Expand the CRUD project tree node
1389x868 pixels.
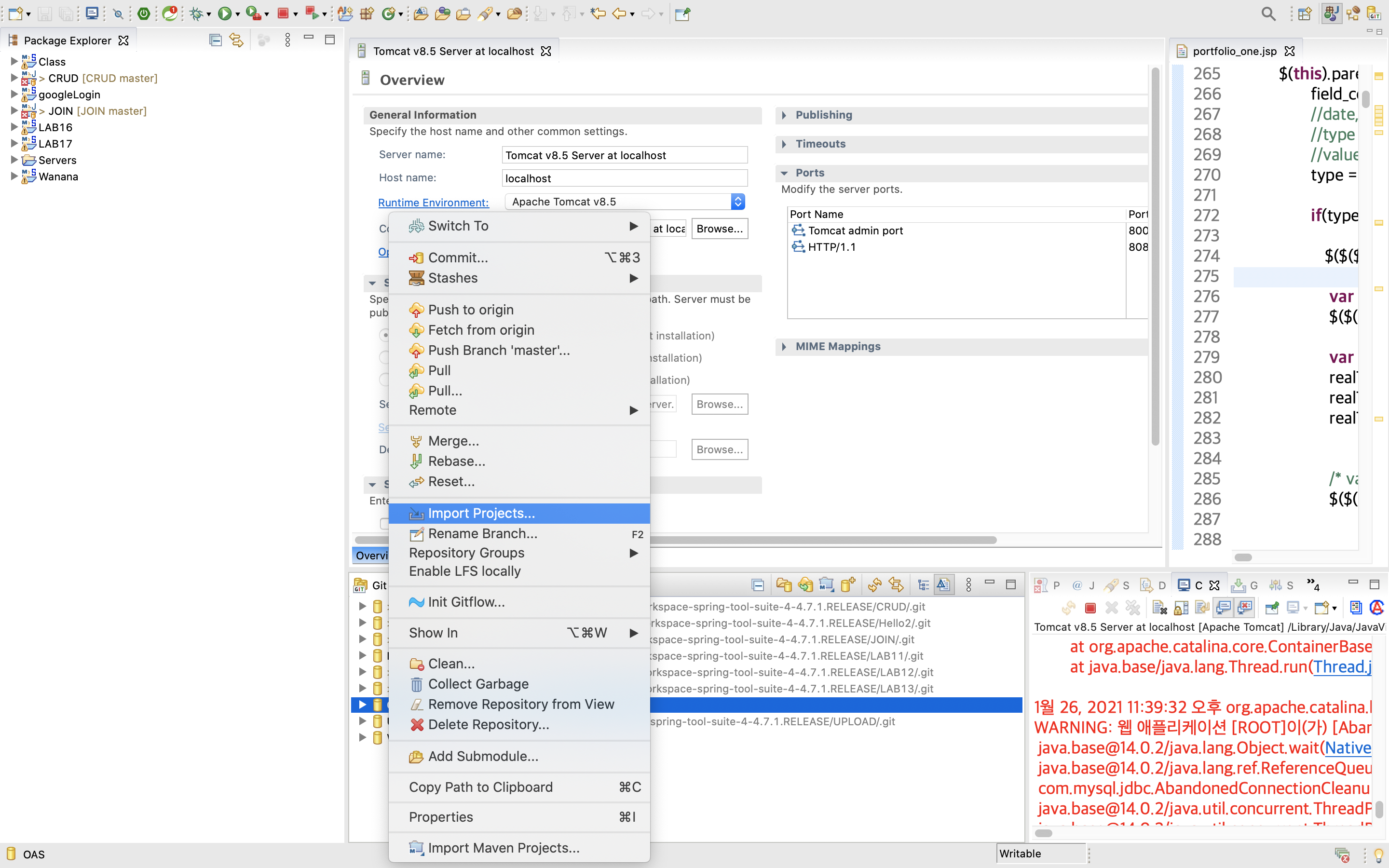pyautogui.click(x=14, y=78)
